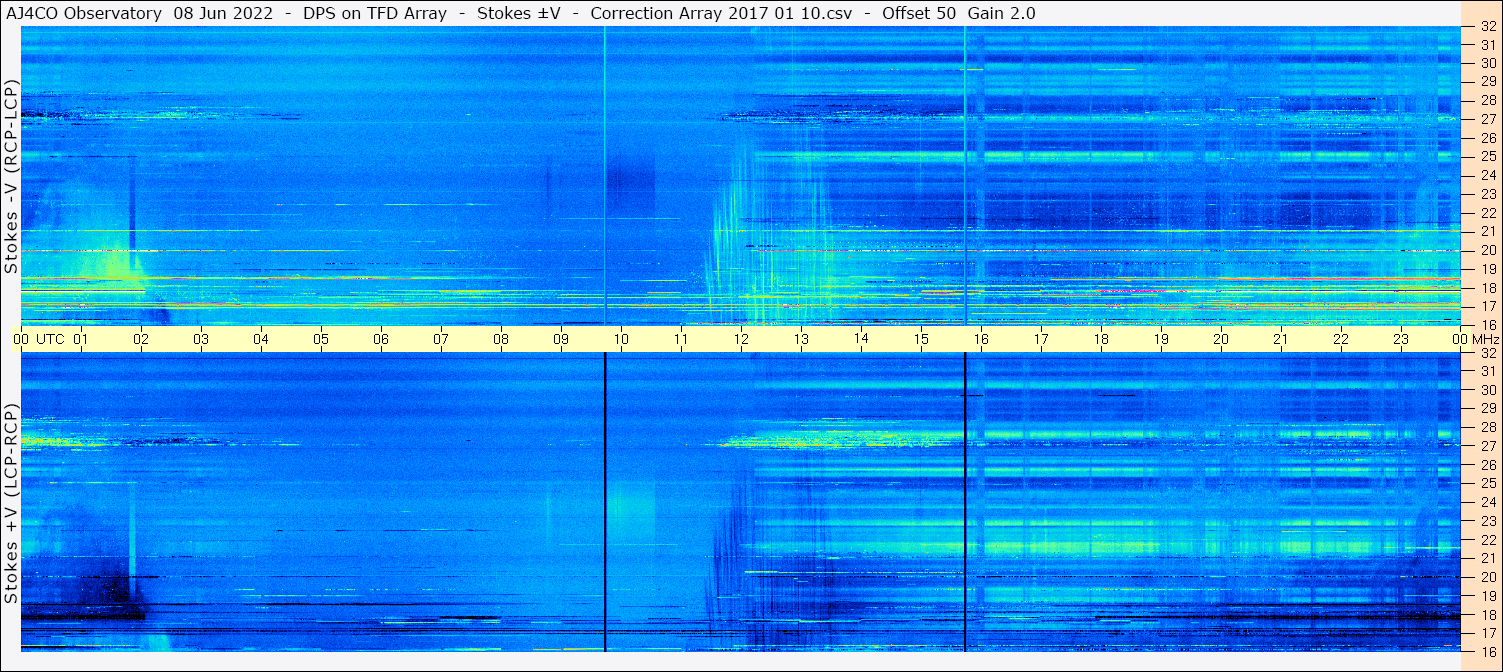1503x672 pixels.
Task: Select hour '15' on the time axis
Action: point(921,339)
